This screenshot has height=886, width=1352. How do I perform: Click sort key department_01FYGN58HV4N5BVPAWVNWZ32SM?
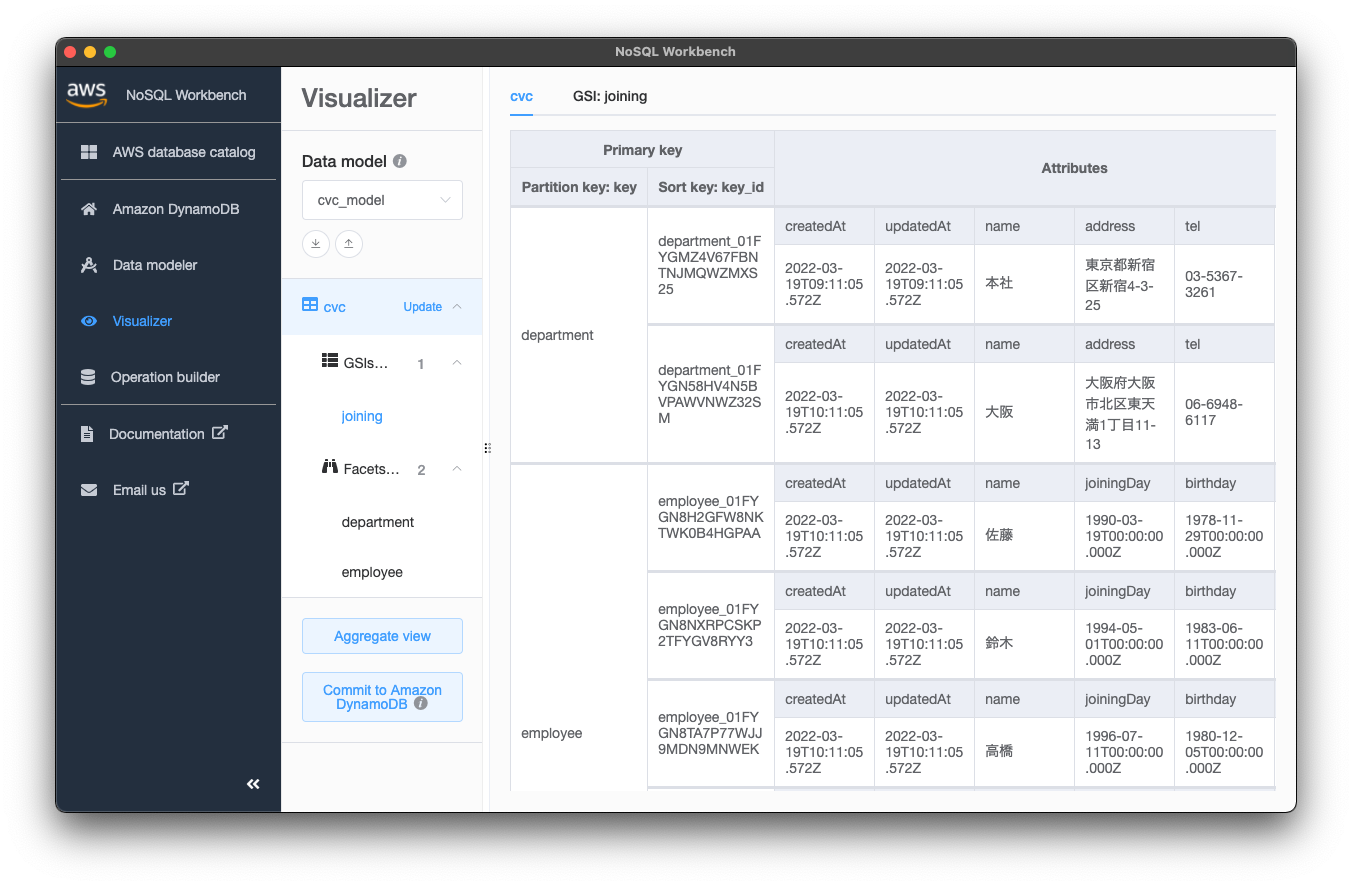711,394
